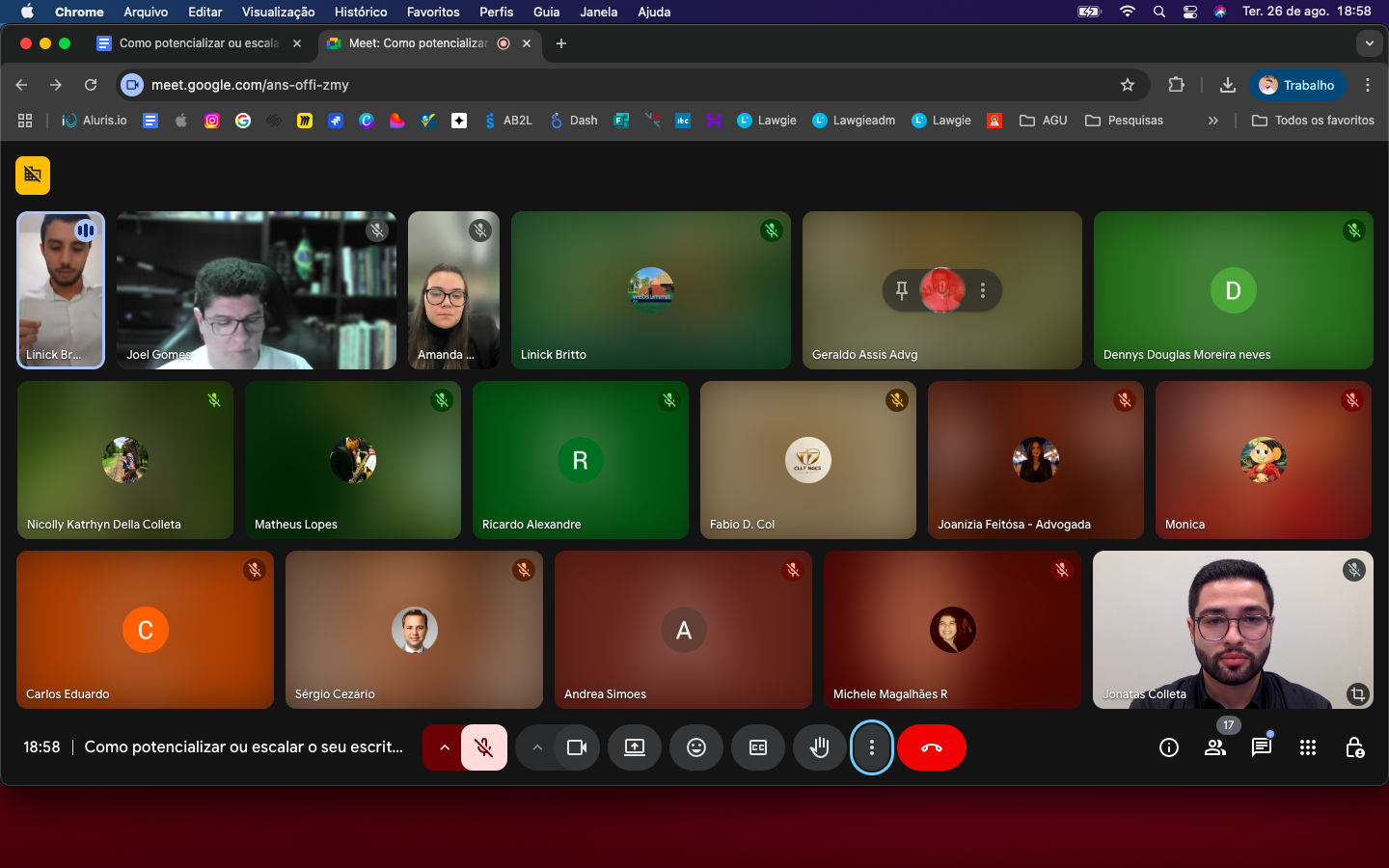Select Jonatas Colleta's video tile
Viewport: 1389px width, 868px height.
[x=1232, y=629]
